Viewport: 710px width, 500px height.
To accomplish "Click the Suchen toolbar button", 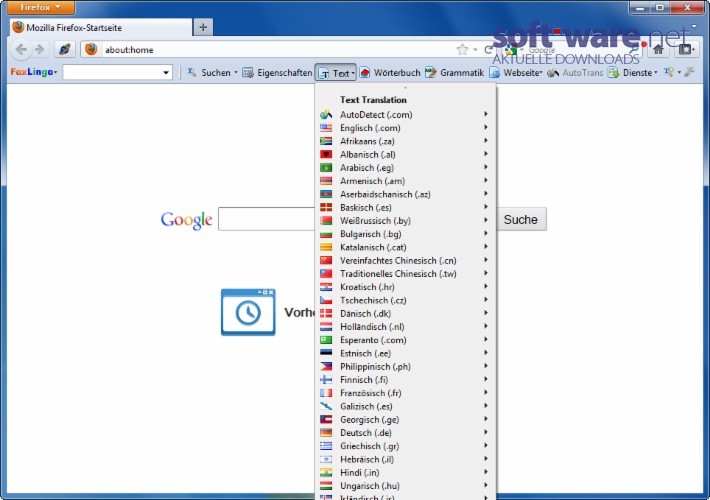I will point(212,72).
